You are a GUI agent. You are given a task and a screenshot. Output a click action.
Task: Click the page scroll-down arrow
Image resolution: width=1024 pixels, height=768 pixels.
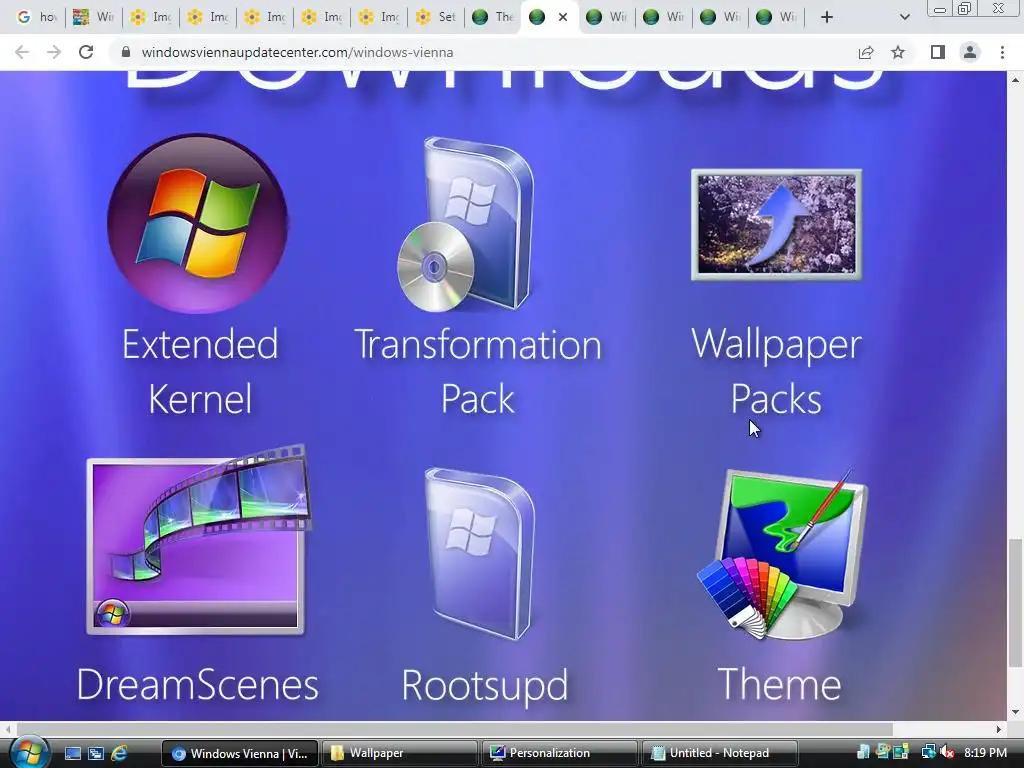(x=1015, y=712)
